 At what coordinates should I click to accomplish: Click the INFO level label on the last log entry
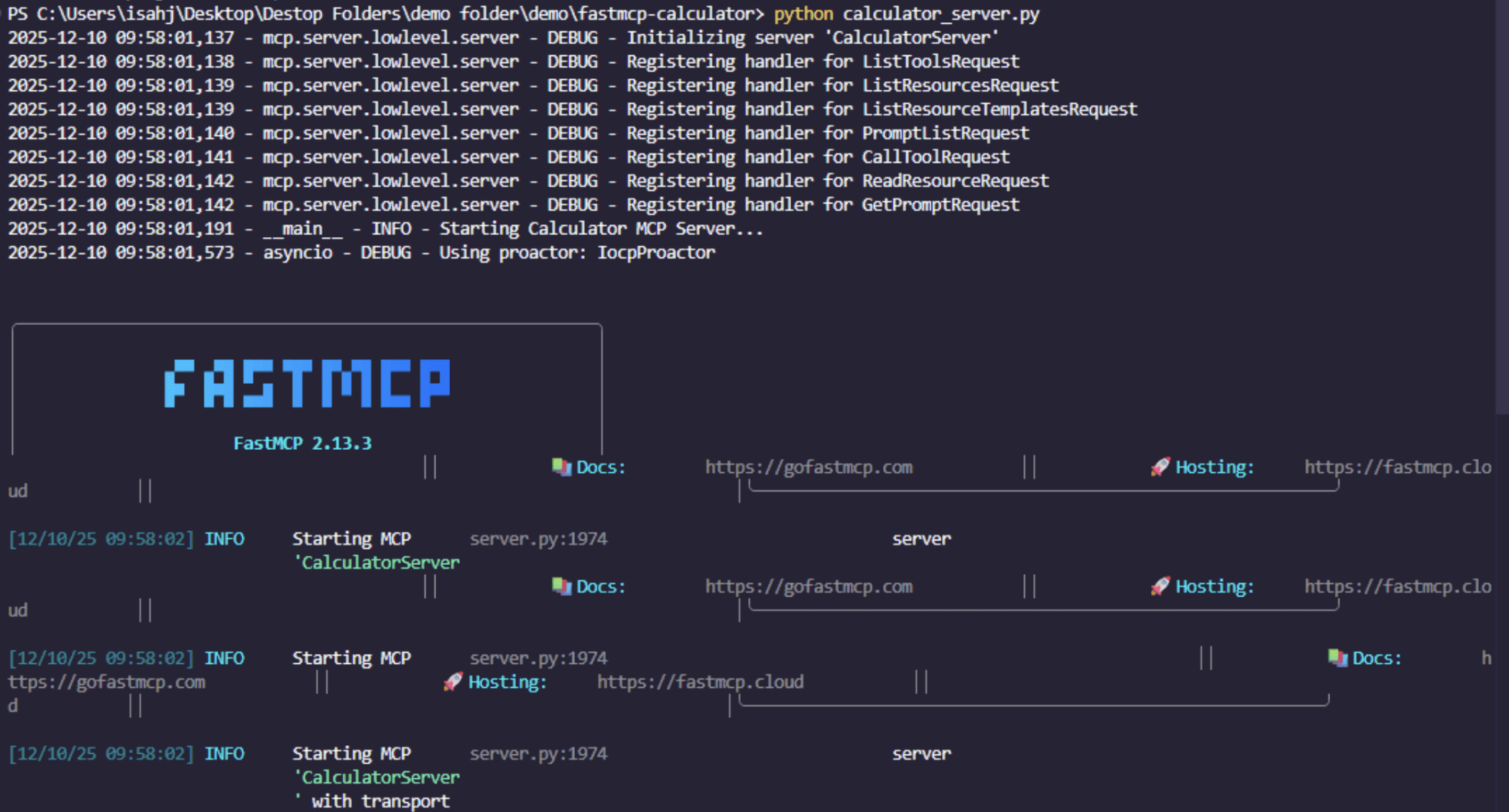224,753
